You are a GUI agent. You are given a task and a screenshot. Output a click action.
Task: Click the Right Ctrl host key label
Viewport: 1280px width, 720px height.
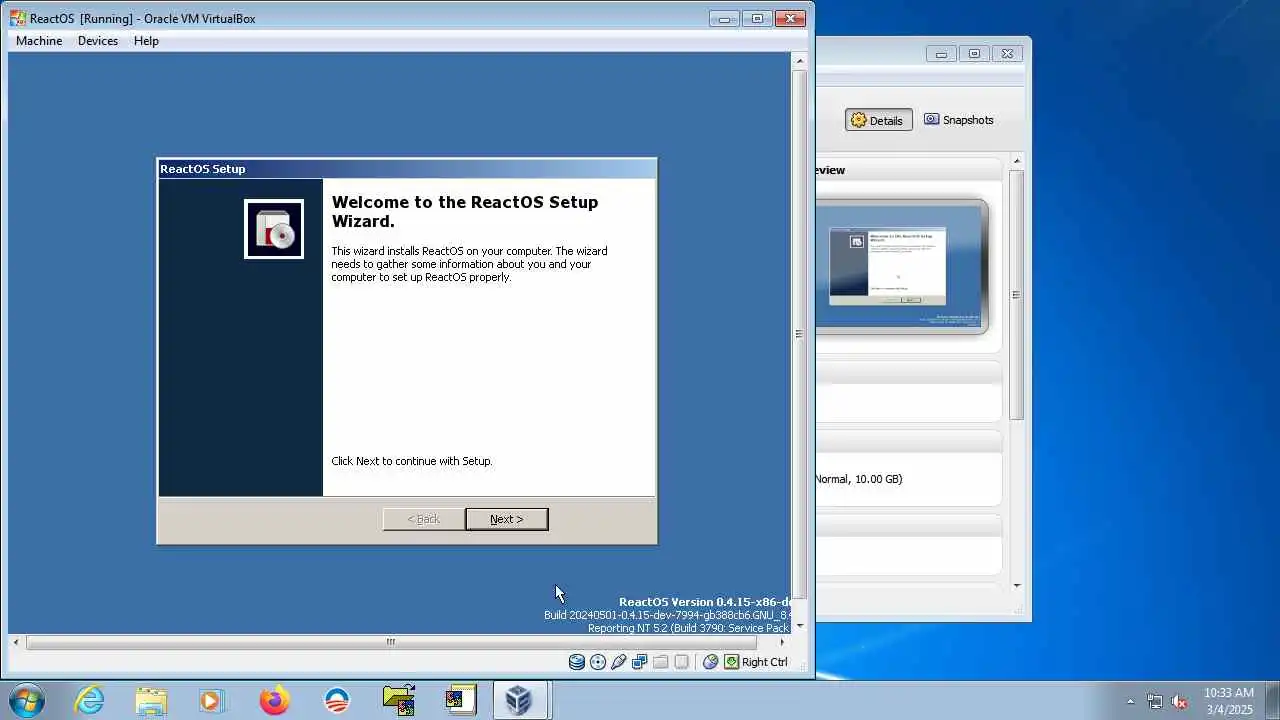765,662
